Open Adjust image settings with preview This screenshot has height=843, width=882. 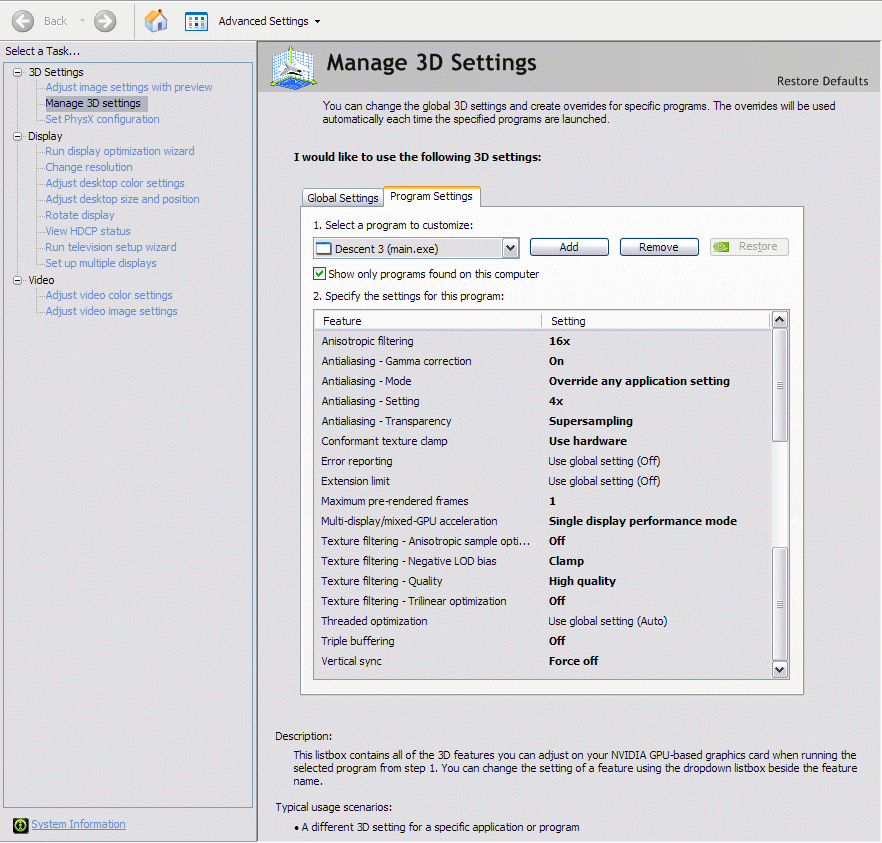[x=129, y=87]
